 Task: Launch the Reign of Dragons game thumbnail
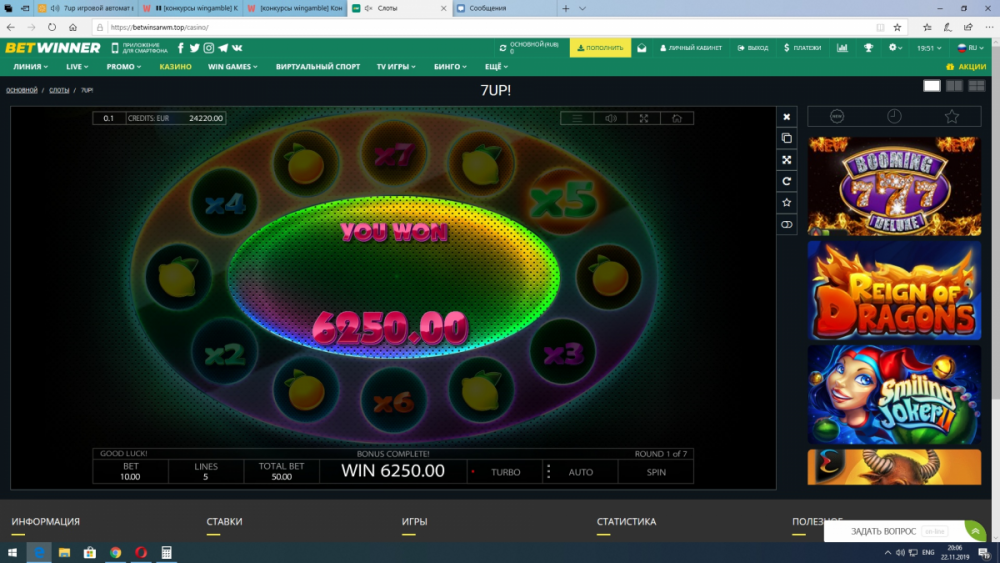(x=894, y=290)
